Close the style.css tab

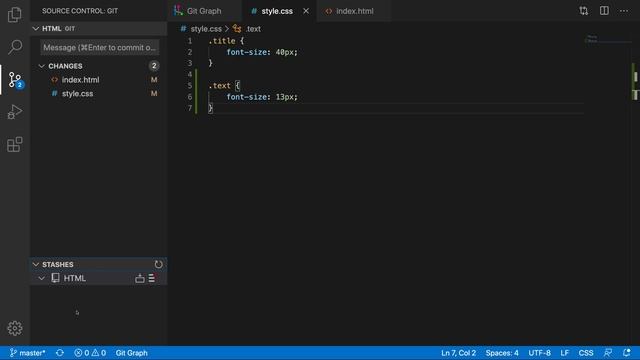click(x=306, y=11)
